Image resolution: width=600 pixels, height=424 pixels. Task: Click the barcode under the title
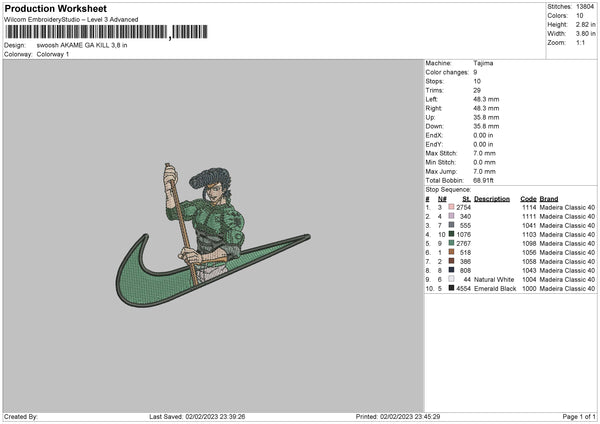click(106, 32)
